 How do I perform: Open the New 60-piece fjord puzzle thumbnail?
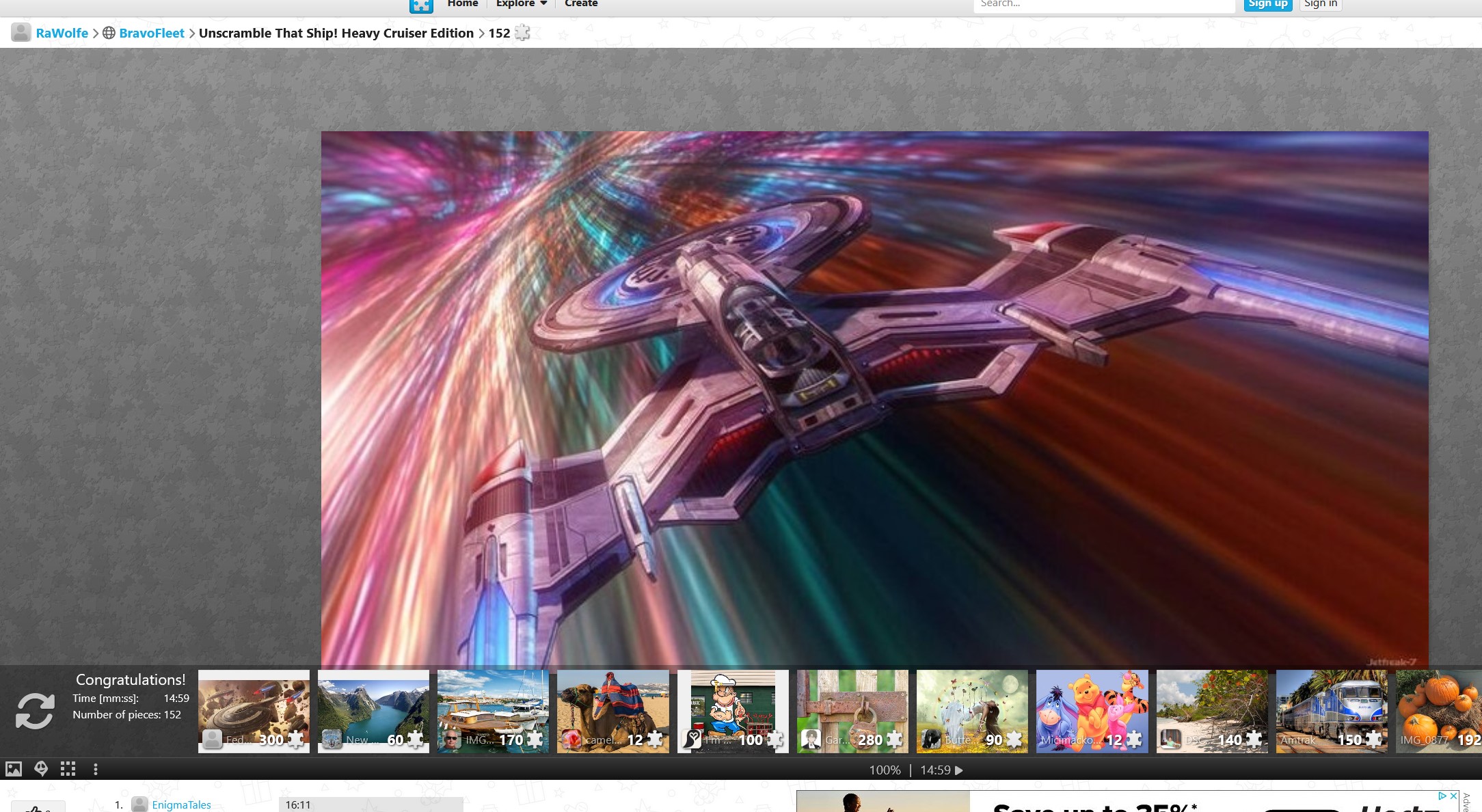tap(373, 712)
